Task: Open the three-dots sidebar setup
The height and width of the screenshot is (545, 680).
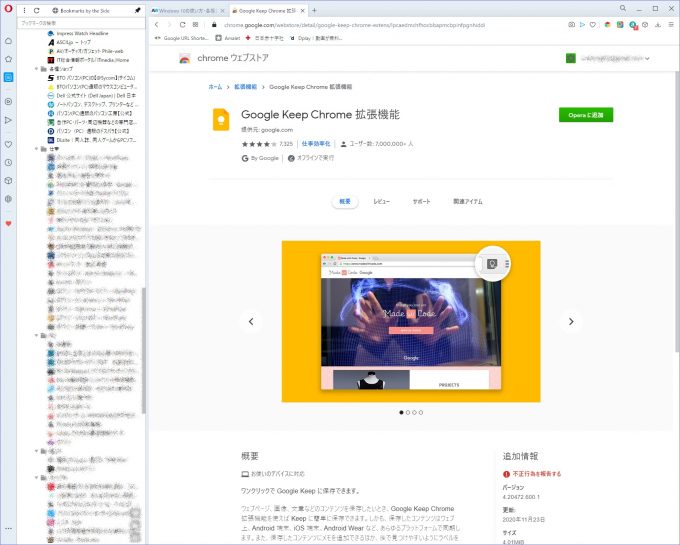Action: pos(8,529)
